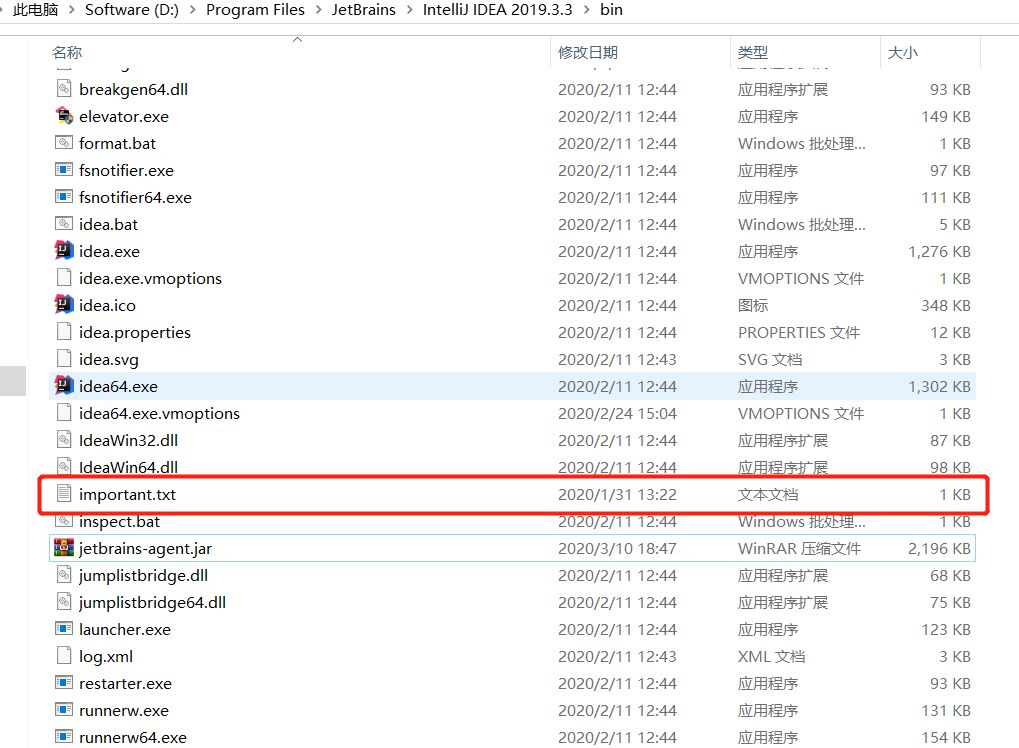Image resolution: width=1019 pixels, height=748 pixels.
Task: Click the idea.properties file icon
Action: [x=64, y=331]
